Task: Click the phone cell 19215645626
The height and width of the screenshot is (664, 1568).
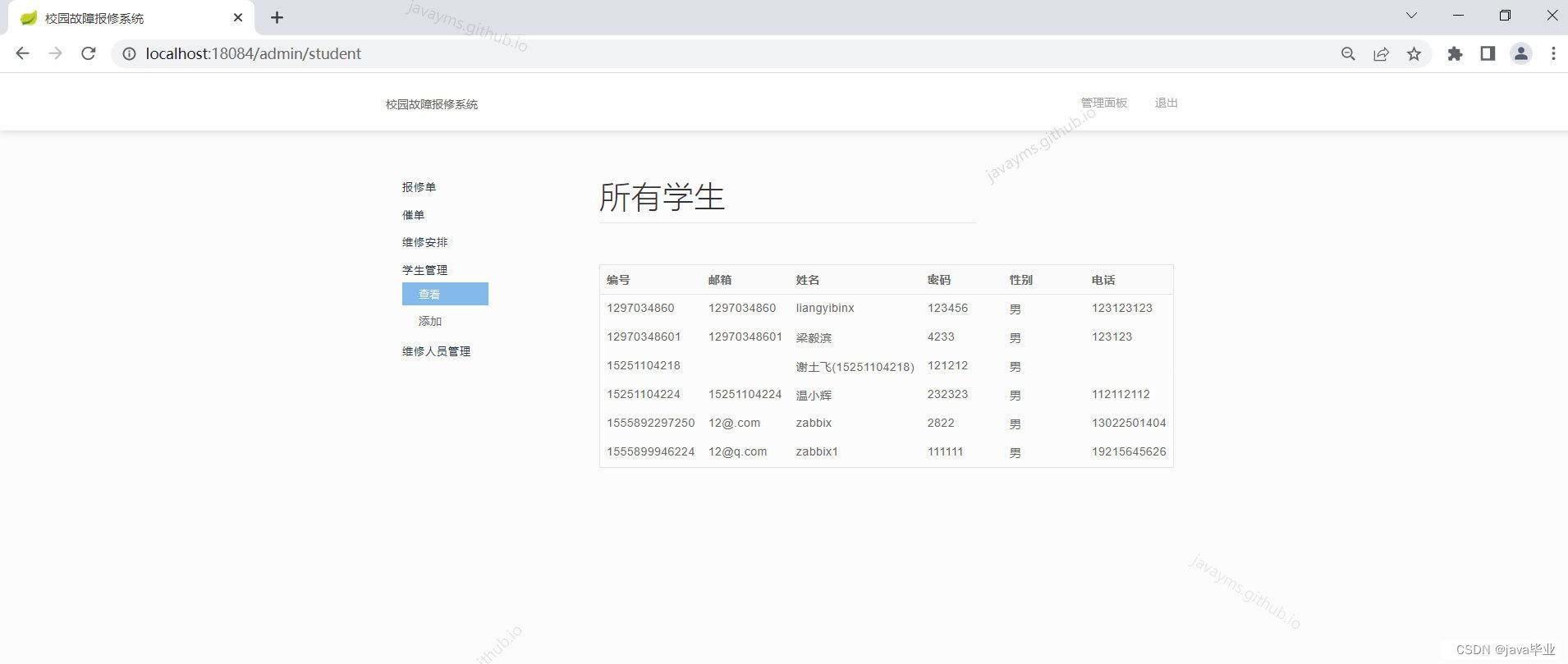Action: pyautogui.click(x=1129, y=452)
